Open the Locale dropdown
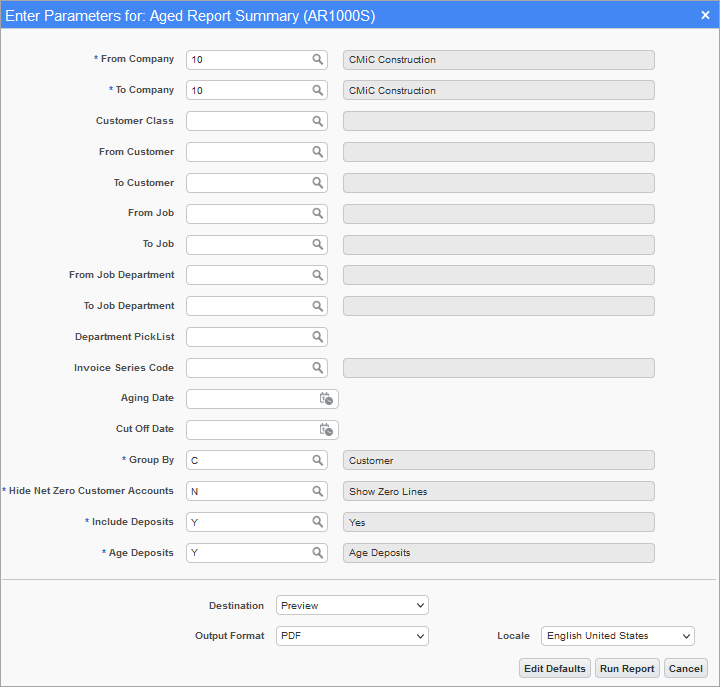720x687 pixels. point(618,636)
